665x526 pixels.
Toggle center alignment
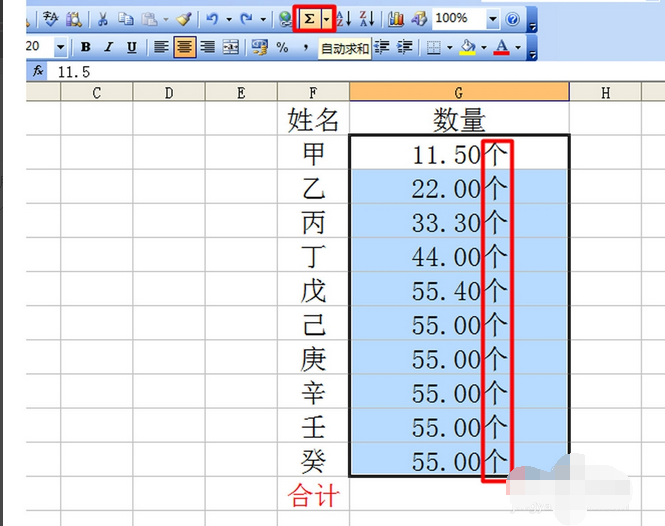coord(184,47)
